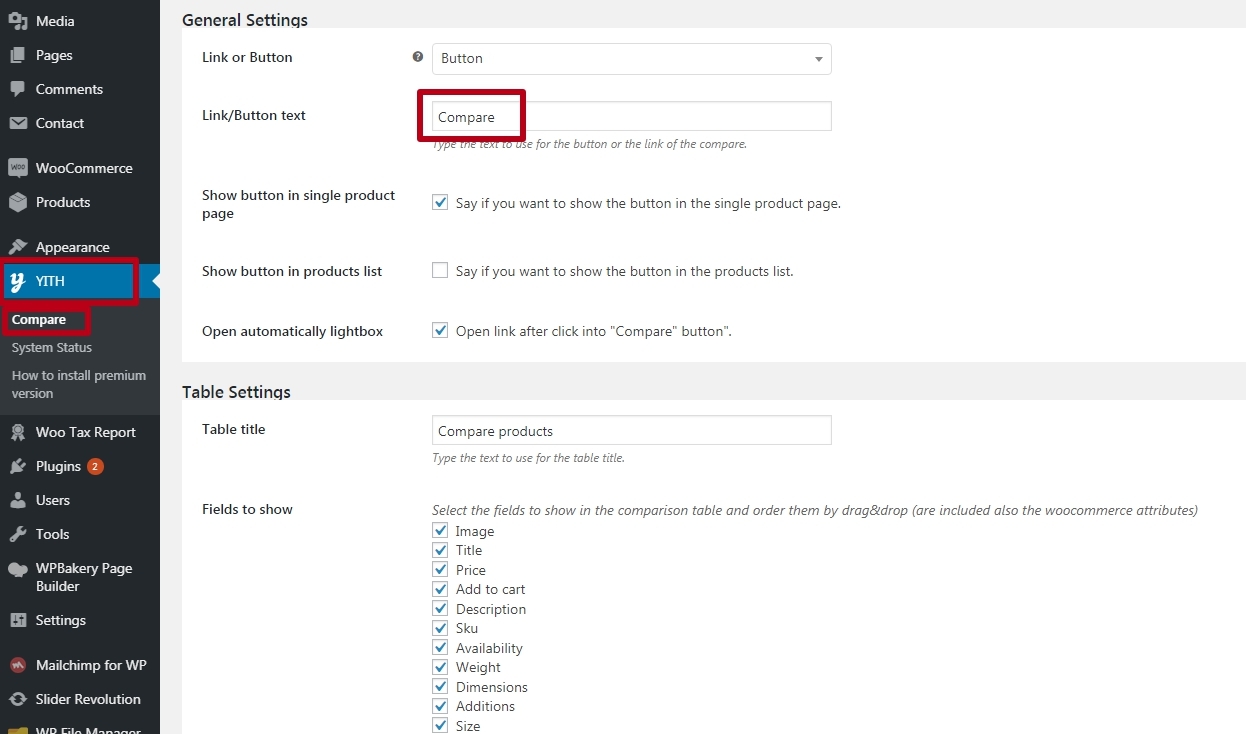Click the Comments speech bubble icon
Image resolution: width=1246 pixels, height=734 pixels.
point(18,89)
